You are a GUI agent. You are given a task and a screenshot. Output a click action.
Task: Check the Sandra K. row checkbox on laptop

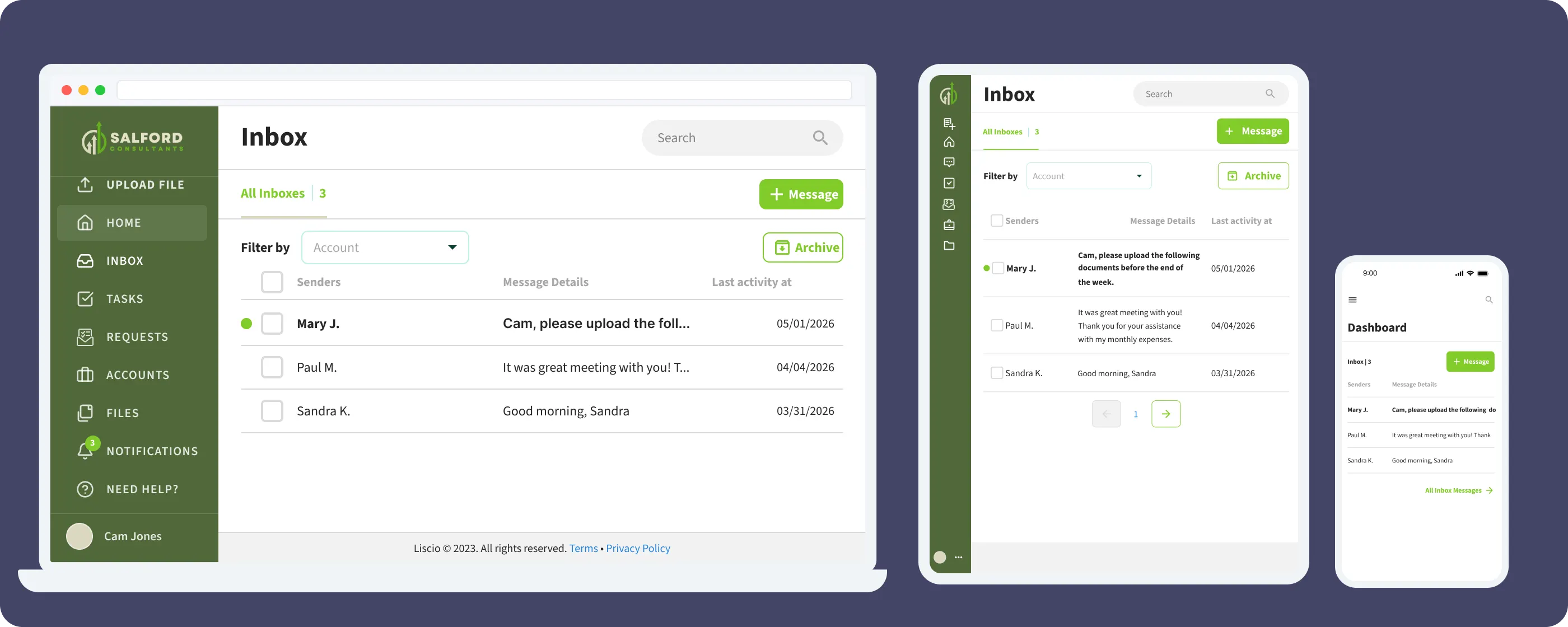pyautogui.click(x=272, y=411)
